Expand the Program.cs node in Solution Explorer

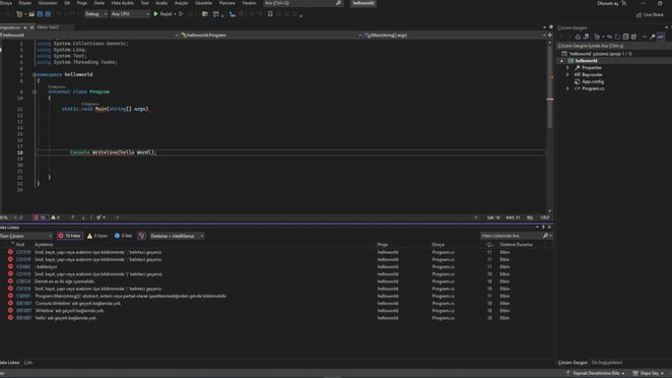click(568, 89)
